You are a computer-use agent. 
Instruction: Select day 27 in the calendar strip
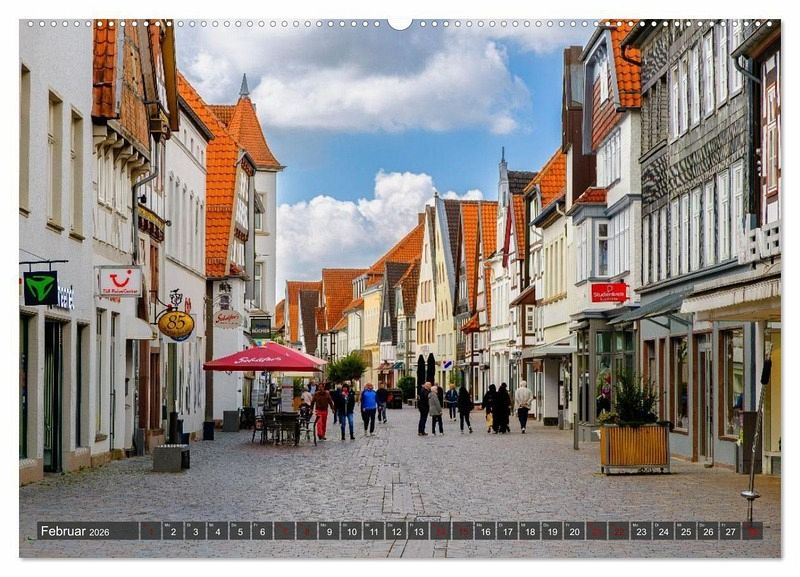pos(729,531)
